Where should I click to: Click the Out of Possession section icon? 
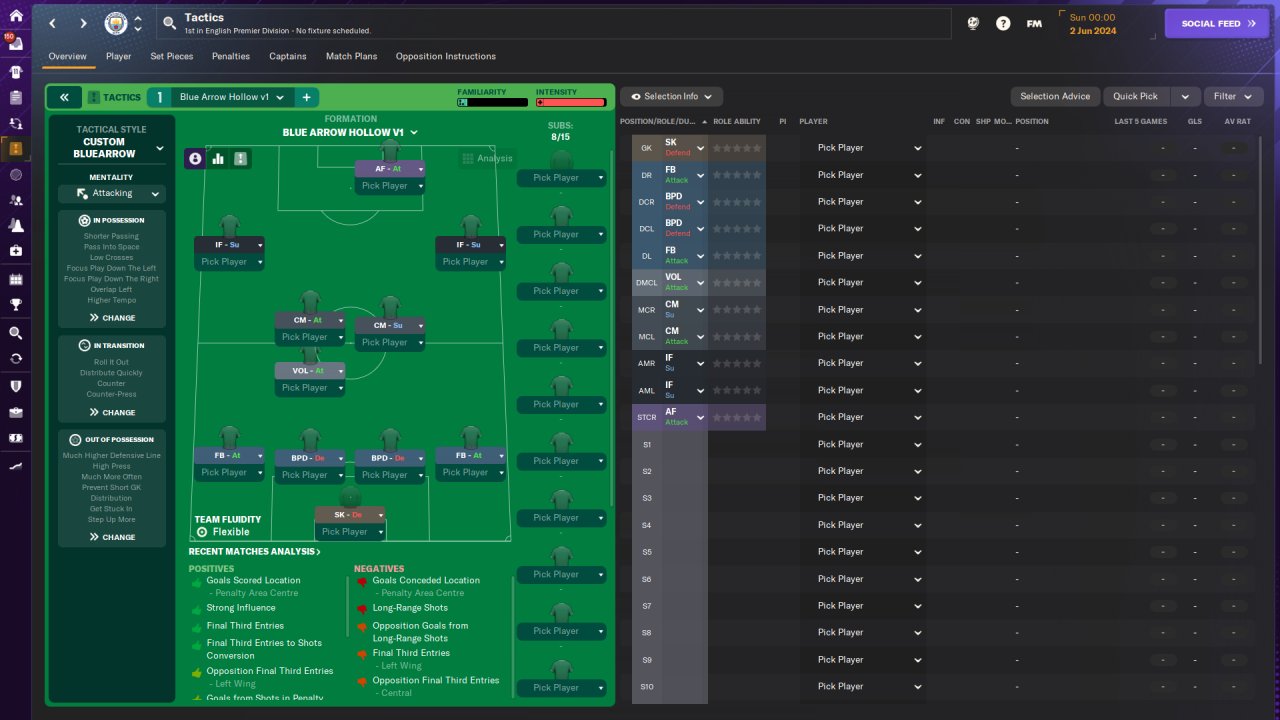tap(75, 439)
